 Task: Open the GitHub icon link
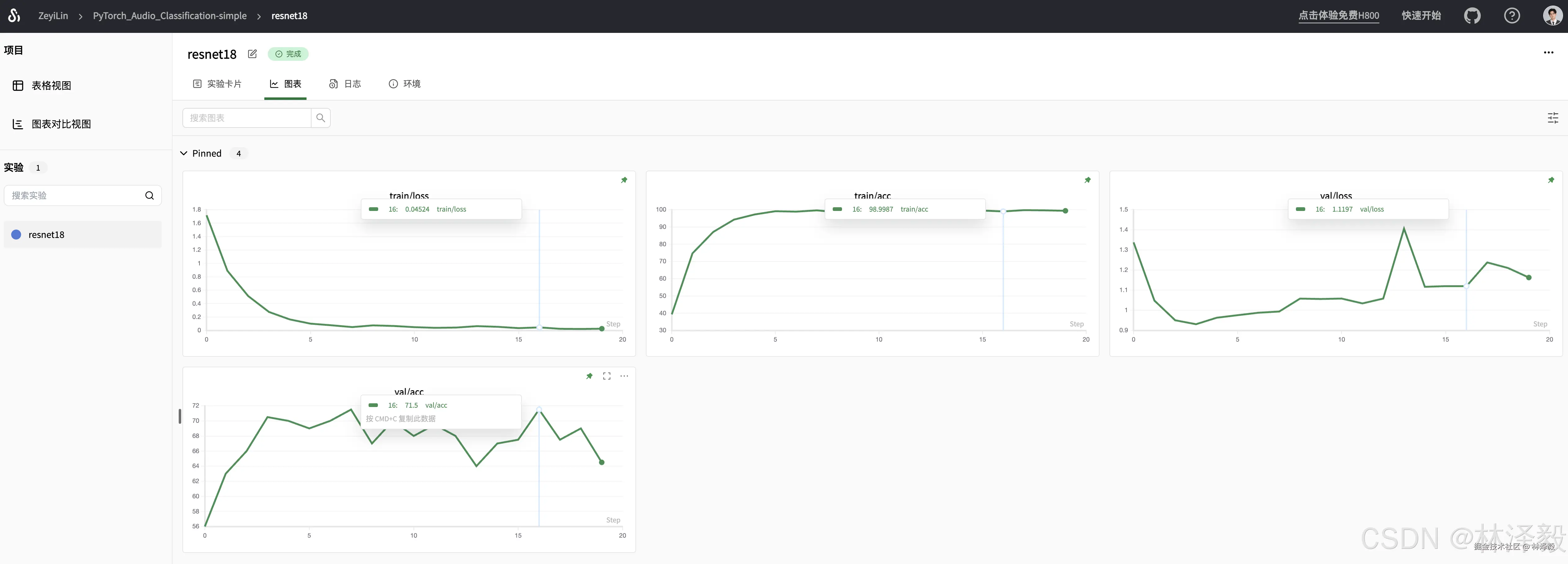coord(1472,16)
